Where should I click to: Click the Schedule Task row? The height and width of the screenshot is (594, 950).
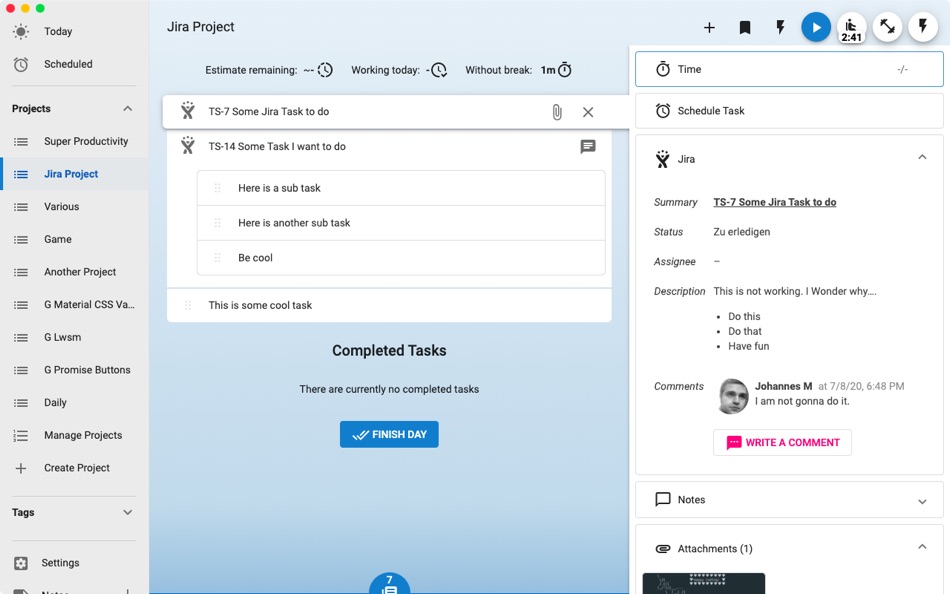point(789,111)
